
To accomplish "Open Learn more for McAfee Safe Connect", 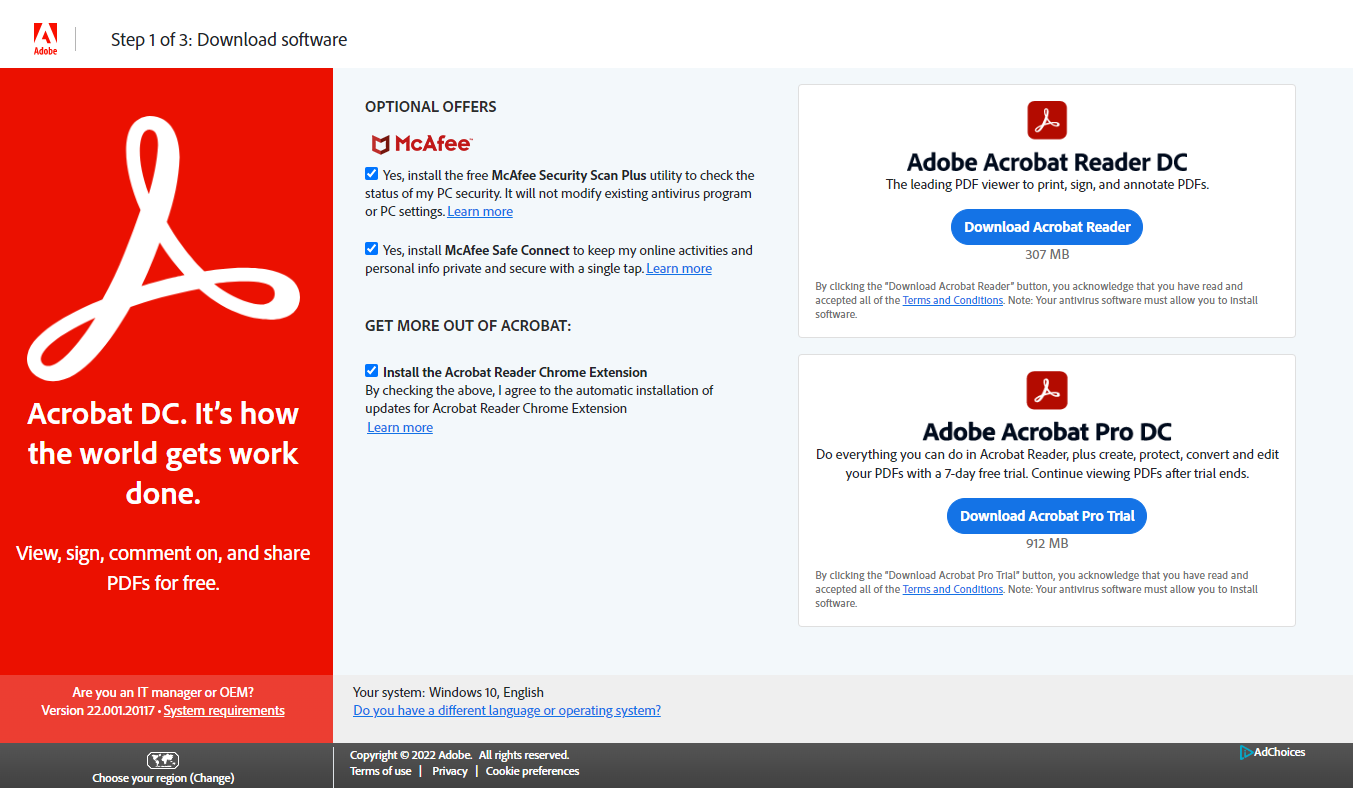I will click(x=679, y=269).
